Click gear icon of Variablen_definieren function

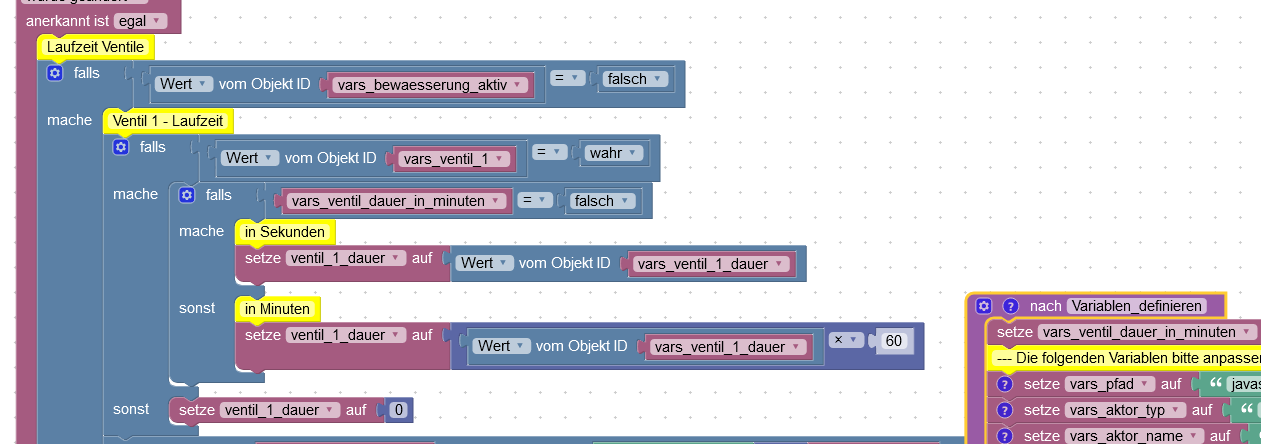[983, 306]
